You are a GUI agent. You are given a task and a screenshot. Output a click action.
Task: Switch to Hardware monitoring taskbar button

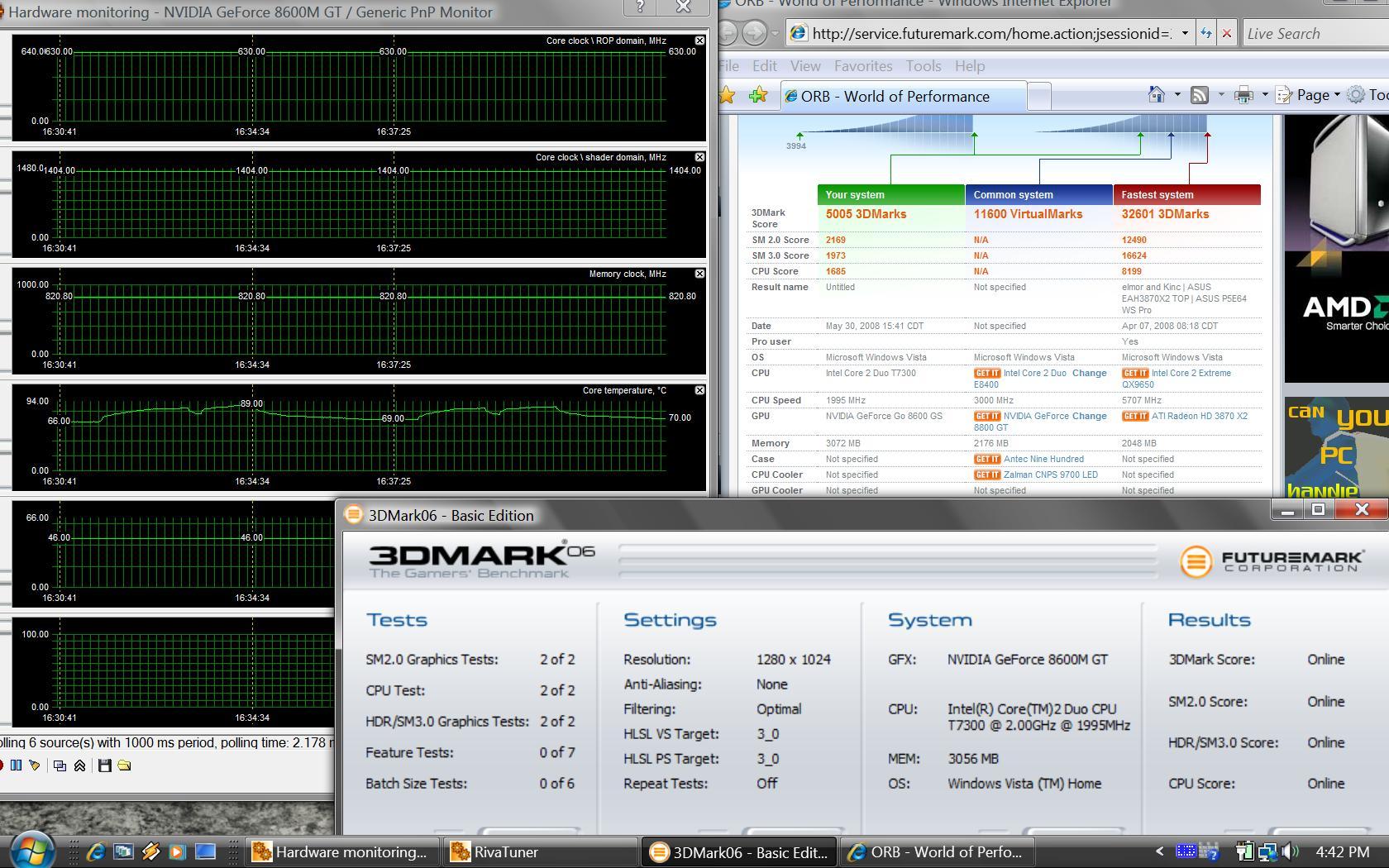[344, 852]
